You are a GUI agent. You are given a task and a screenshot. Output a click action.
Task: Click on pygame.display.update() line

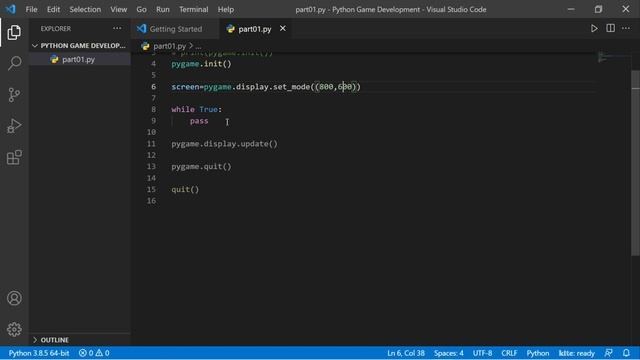coord(224,144)
